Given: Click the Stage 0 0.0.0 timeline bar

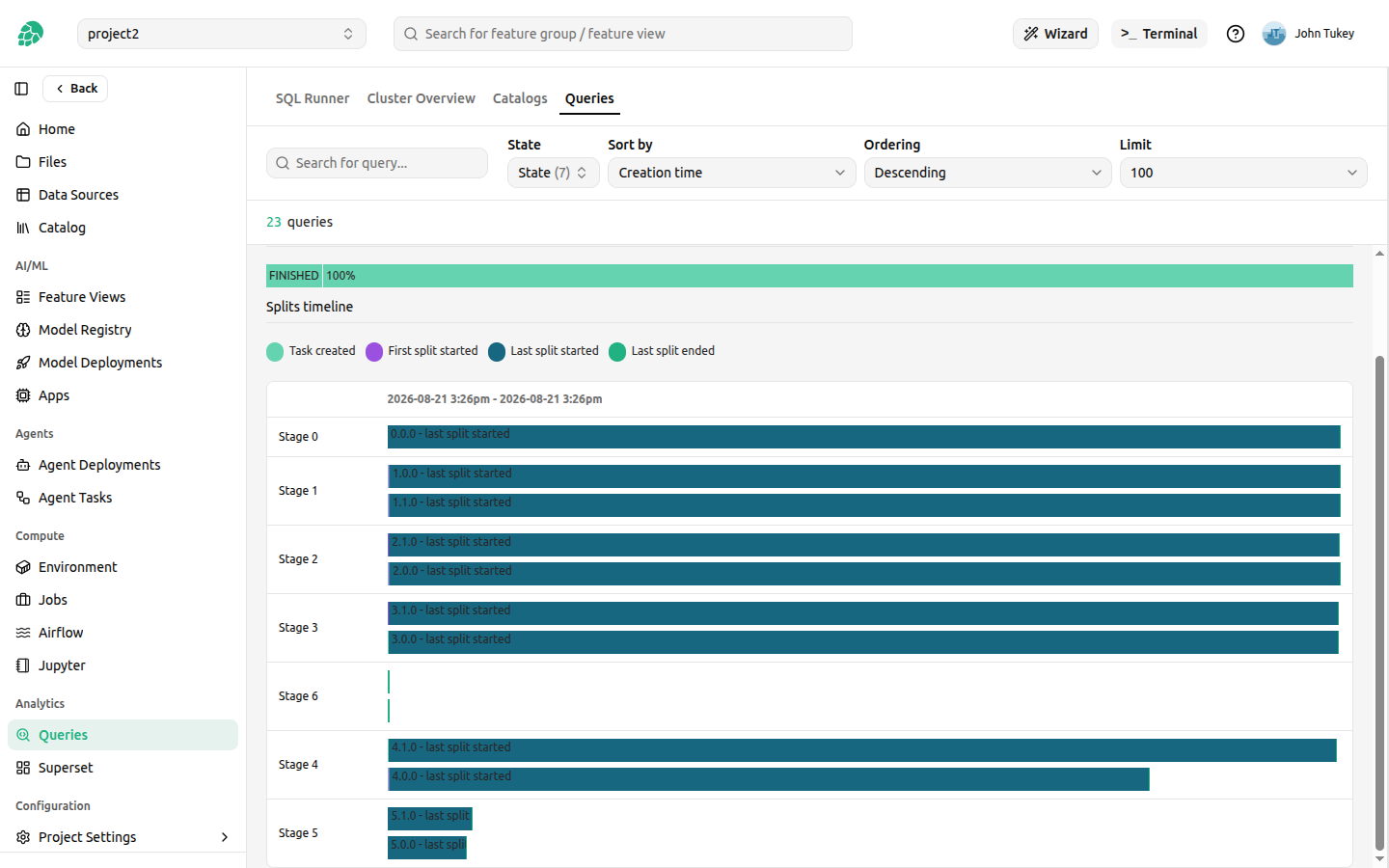Looking at the screenshot, I should [864, 437].
